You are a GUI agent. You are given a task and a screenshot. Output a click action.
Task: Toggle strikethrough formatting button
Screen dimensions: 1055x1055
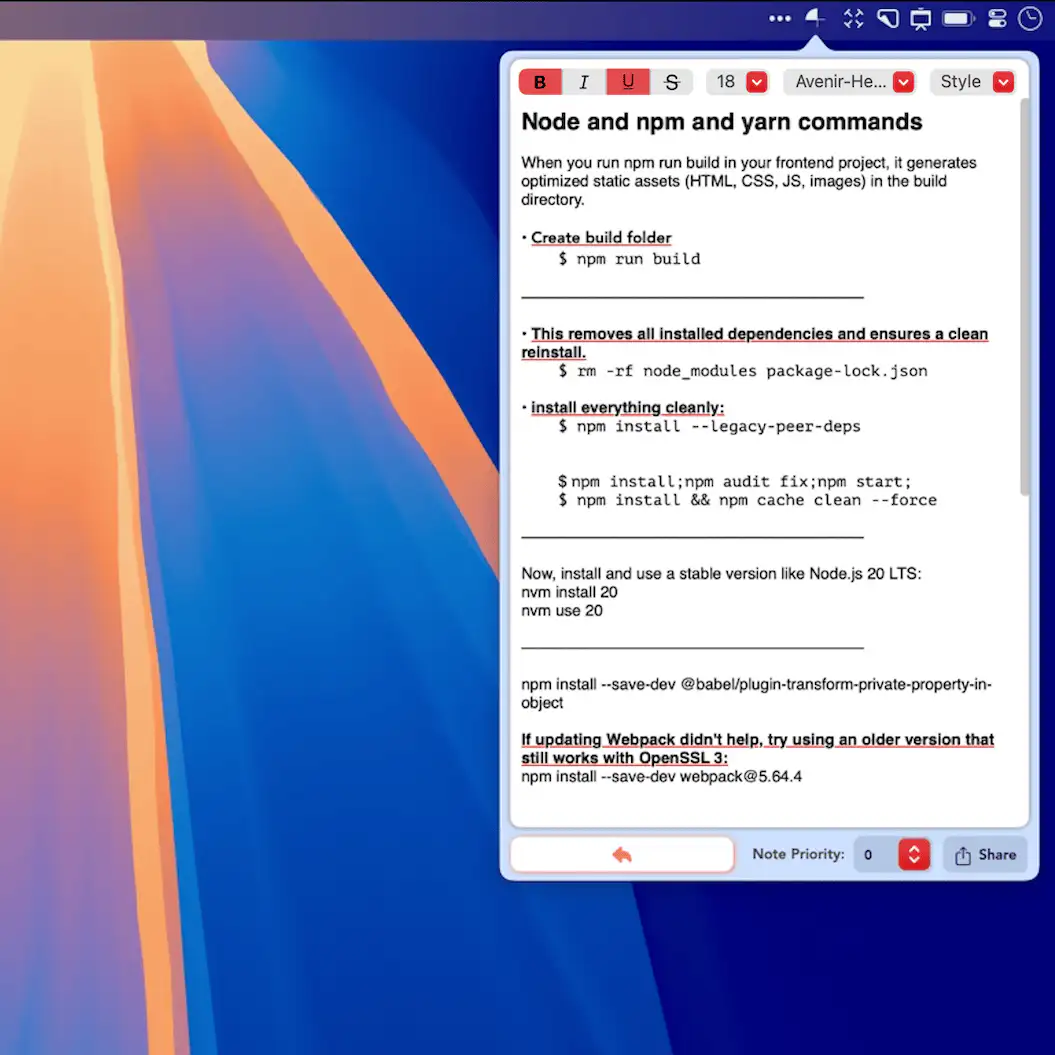(671, 82)
